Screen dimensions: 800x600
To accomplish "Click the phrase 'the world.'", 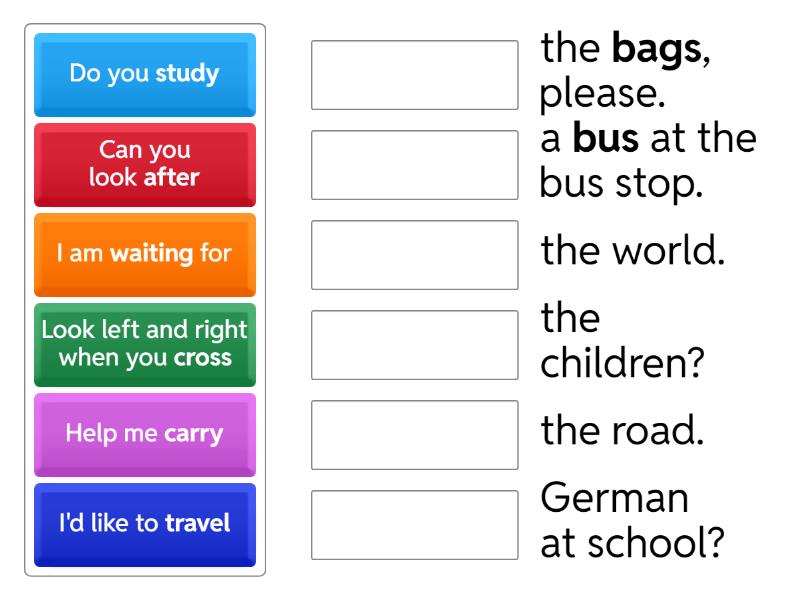I will point(632,251).
